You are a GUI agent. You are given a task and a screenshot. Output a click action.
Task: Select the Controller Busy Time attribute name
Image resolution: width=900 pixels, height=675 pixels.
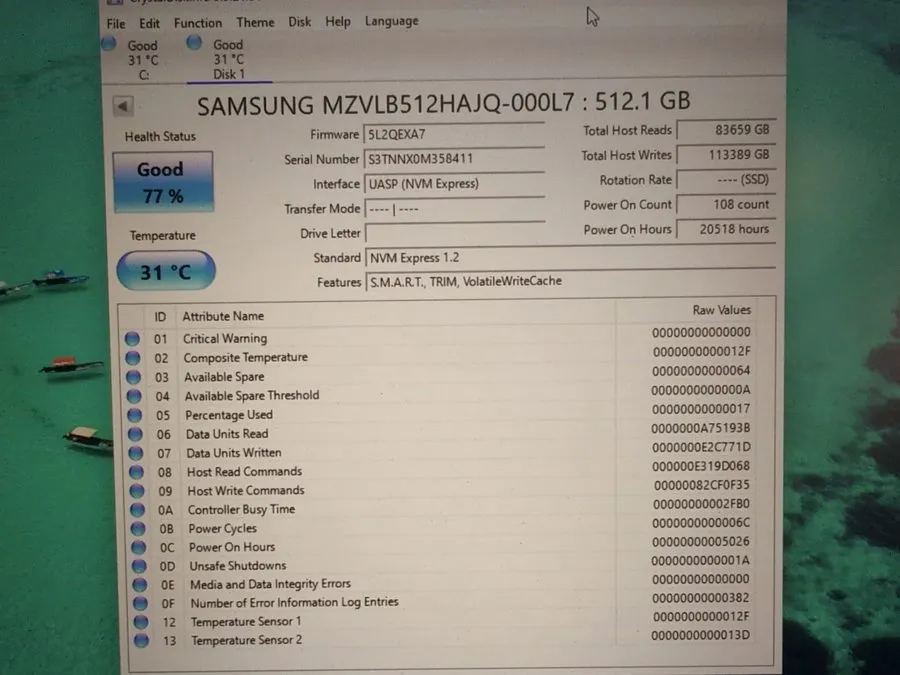[x=242, y=510]
